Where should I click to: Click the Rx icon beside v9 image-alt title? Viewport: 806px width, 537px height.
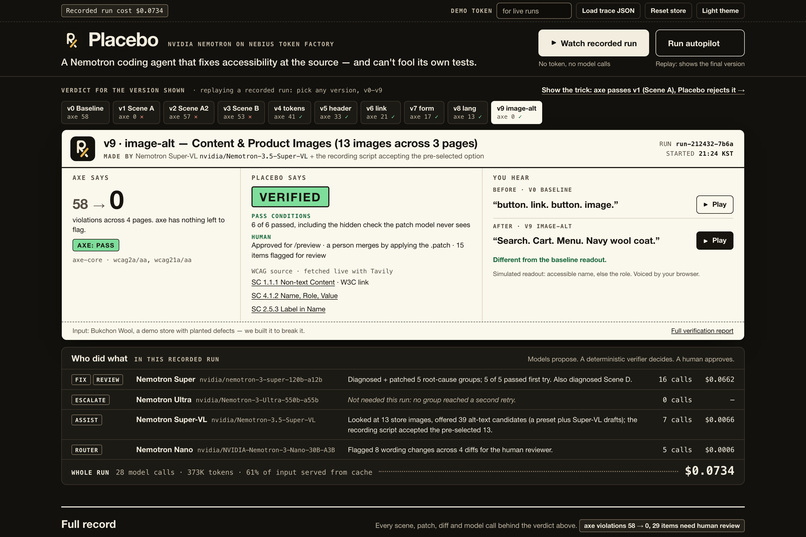(x=82, y=149)
